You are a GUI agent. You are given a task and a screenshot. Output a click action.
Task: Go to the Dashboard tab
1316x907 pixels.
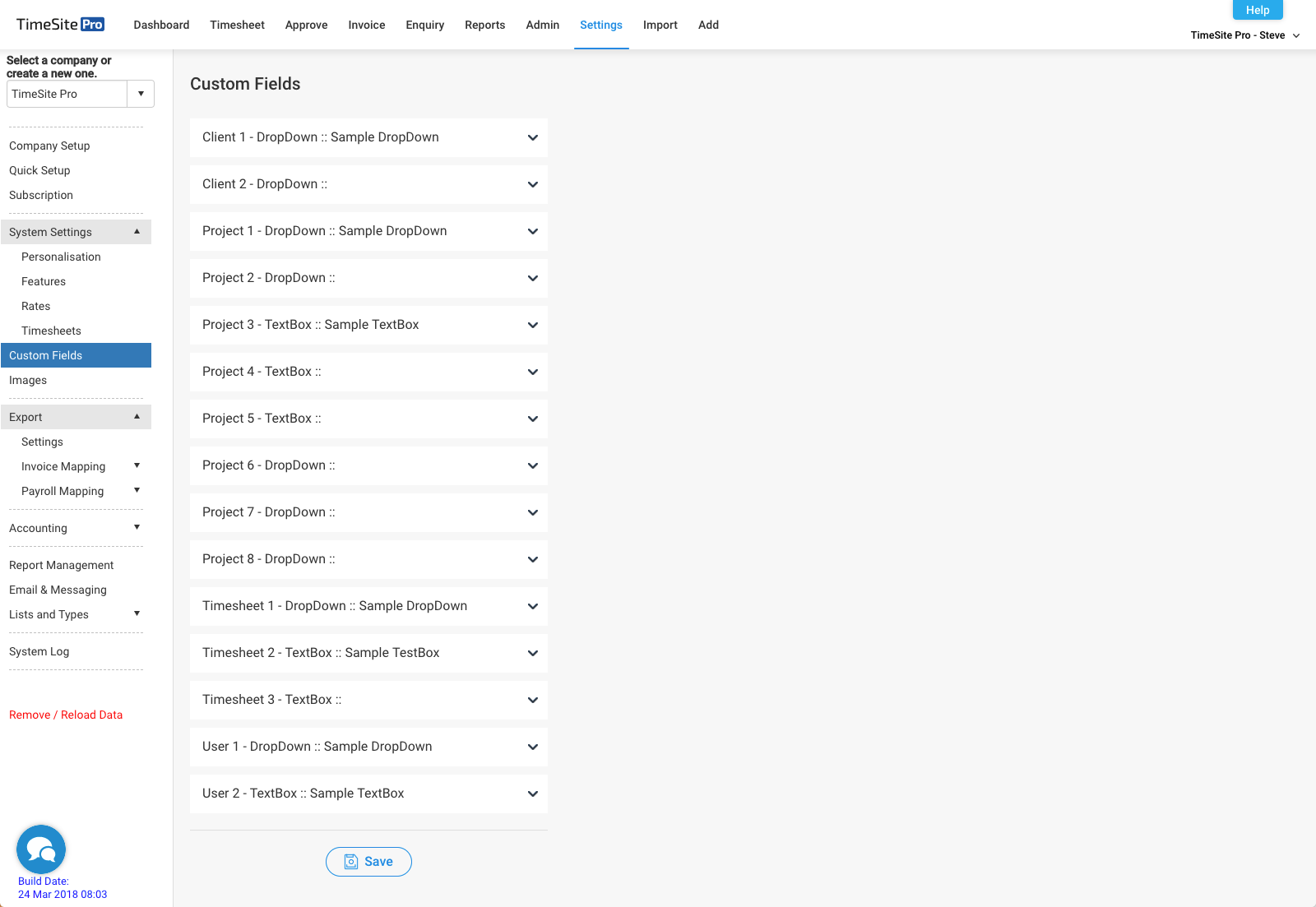coord(161,25)
